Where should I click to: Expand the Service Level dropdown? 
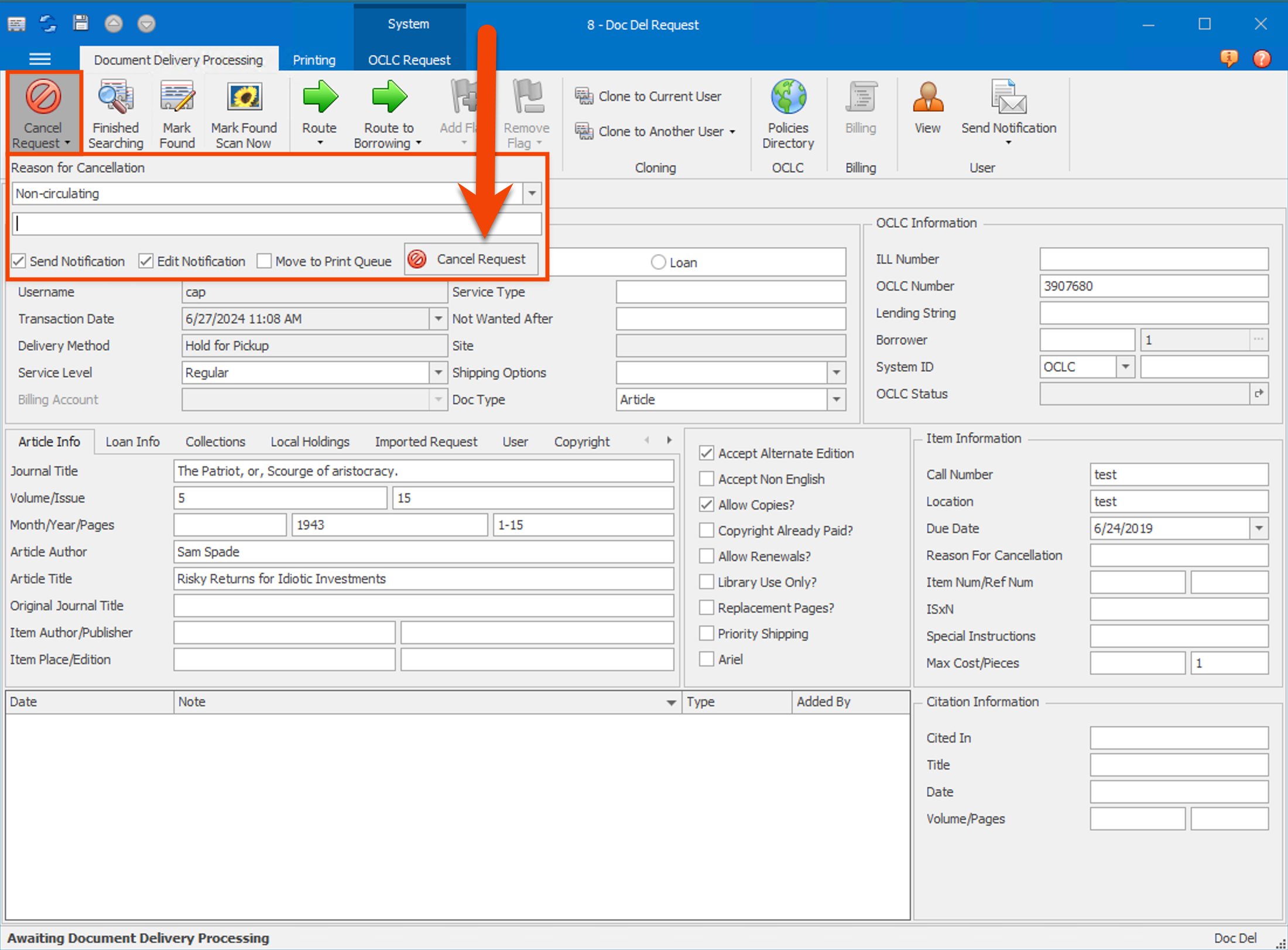click(439, 373)
